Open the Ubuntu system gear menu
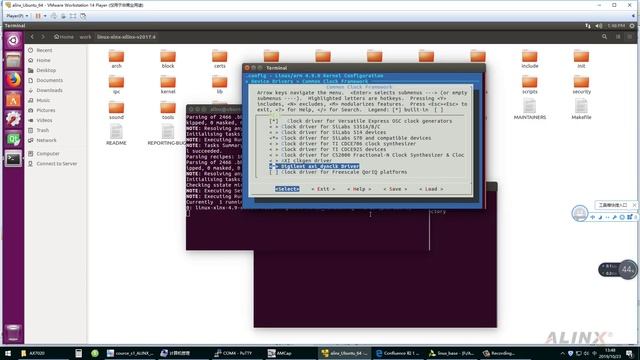Viewport: 640px width, 360px height. coord(632,26)
